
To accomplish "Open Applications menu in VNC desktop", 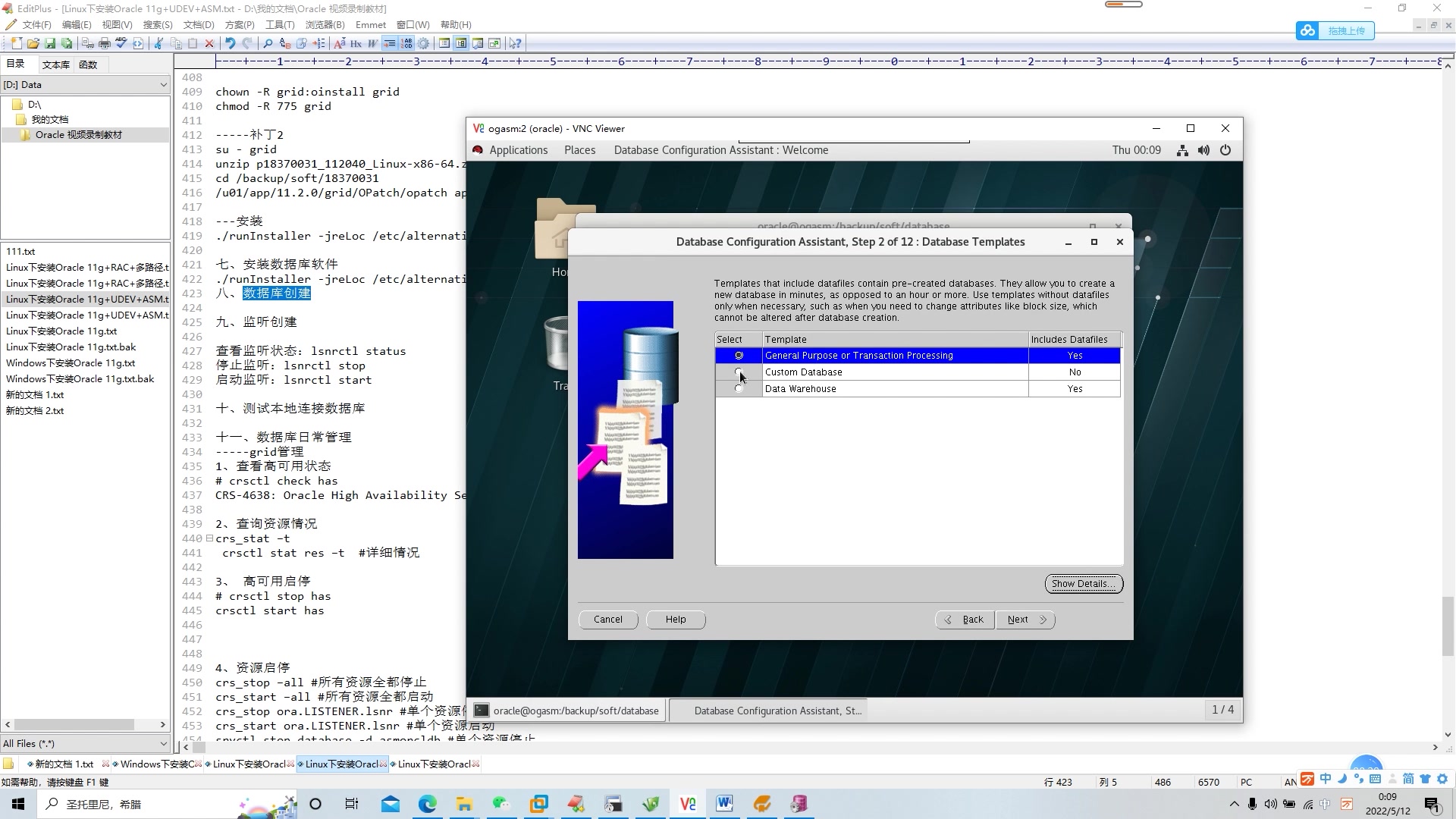I will [x=519, y=150].
